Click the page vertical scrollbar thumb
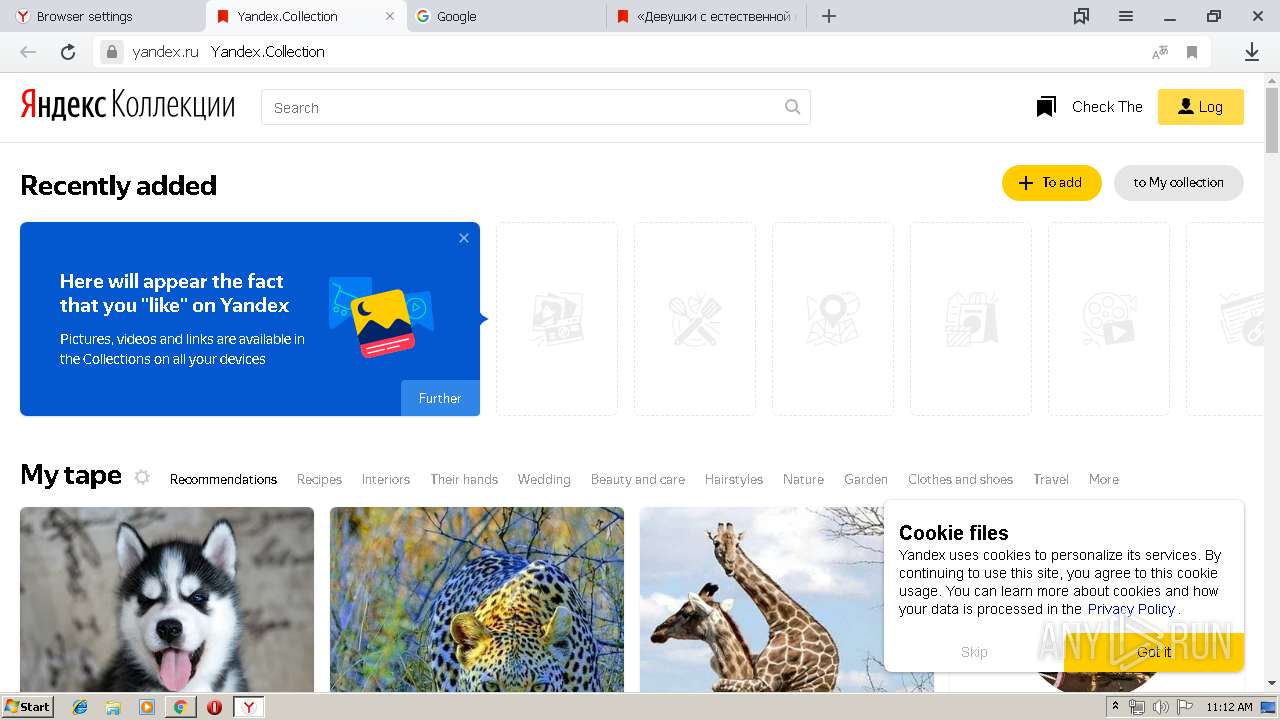1280x720 pixels. 1272,120
